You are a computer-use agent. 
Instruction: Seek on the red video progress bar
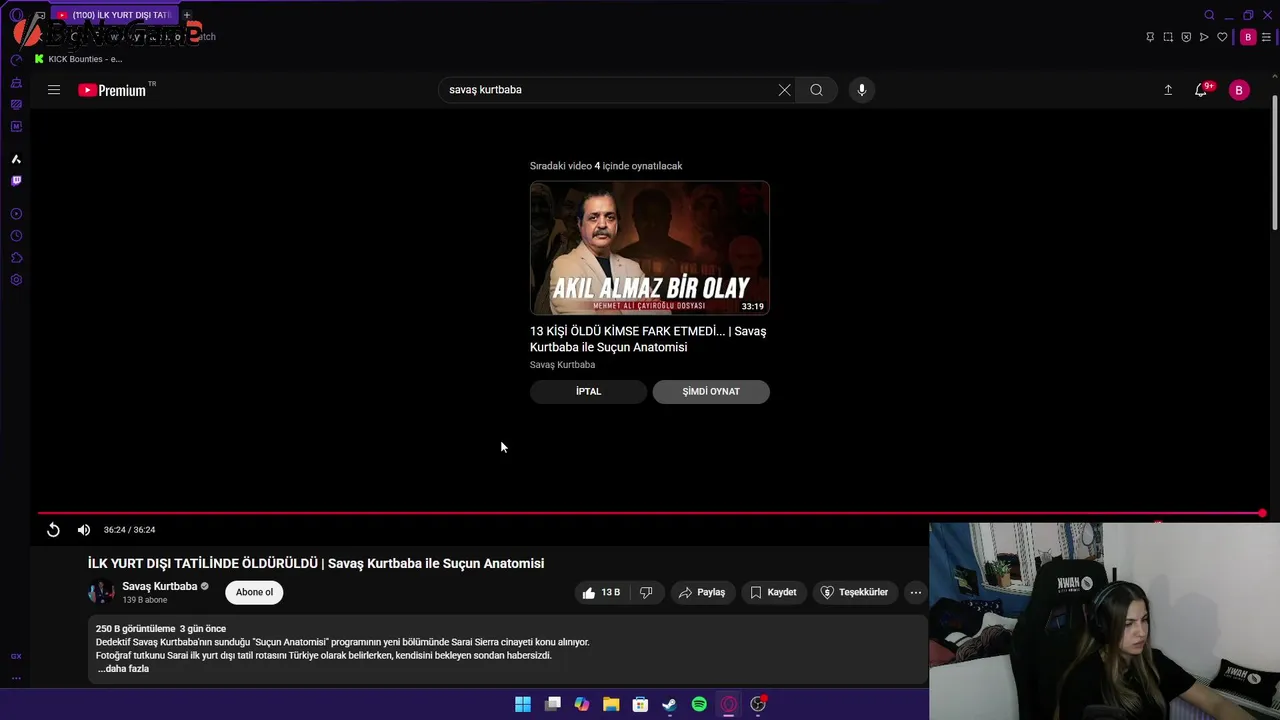(650, 513)
